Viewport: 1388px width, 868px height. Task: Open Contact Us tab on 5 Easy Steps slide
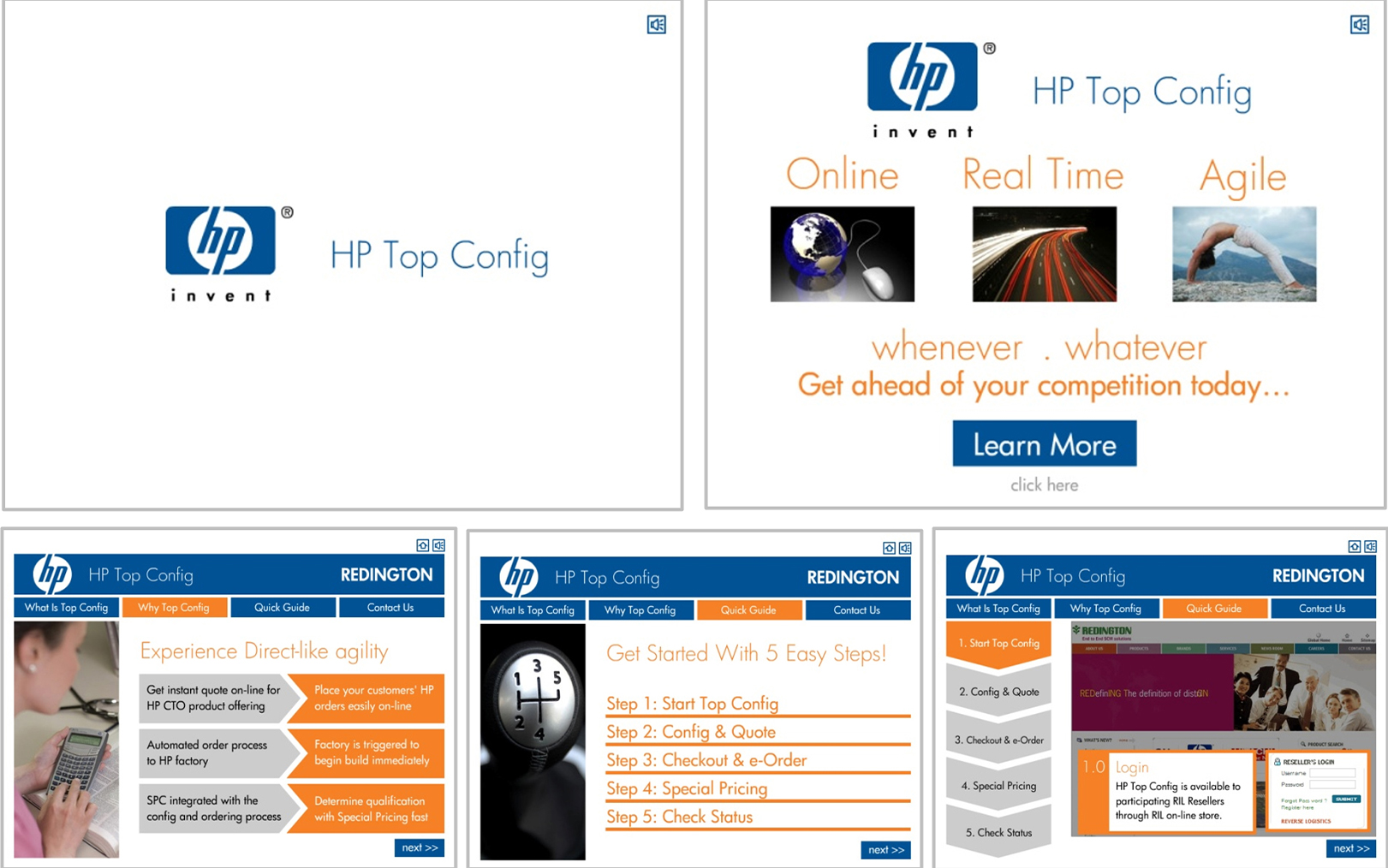(857, 610)
